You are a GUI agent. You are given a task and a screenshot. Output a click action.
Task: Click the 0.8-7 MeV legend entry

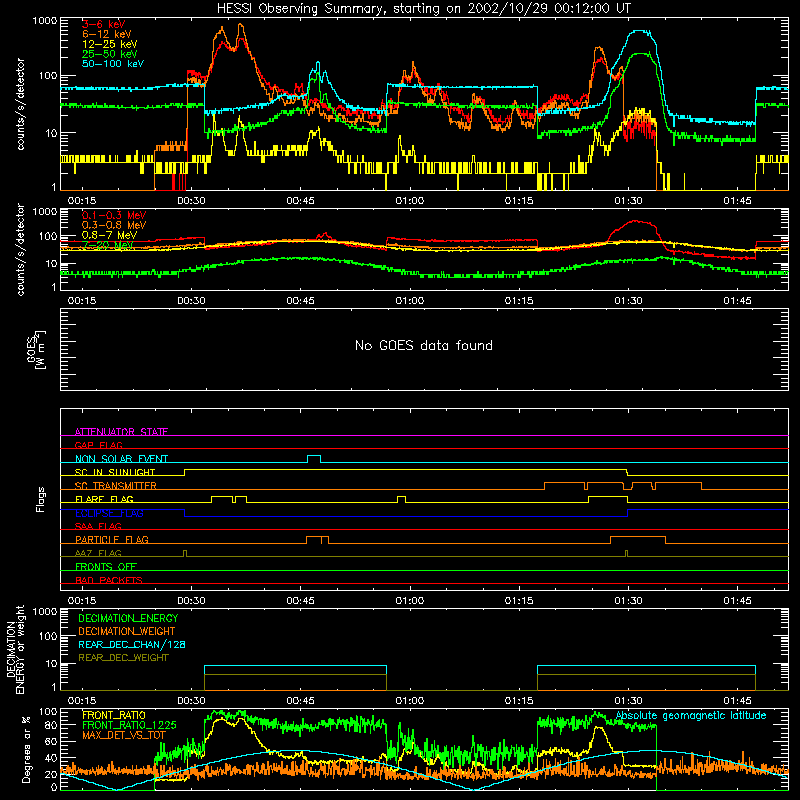point(110,235)
